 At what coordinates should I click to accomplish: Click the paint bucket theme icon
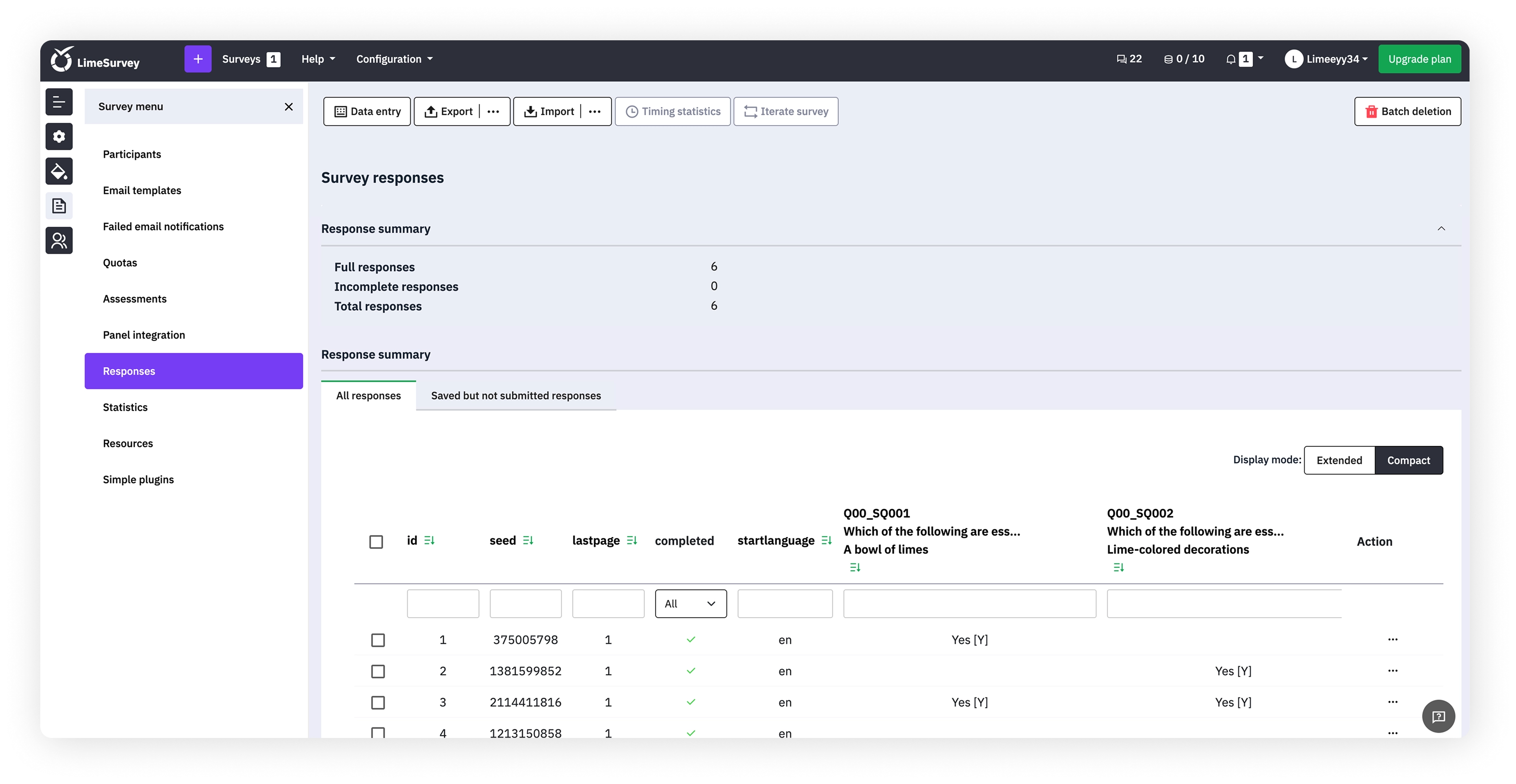tap(59, 171)
